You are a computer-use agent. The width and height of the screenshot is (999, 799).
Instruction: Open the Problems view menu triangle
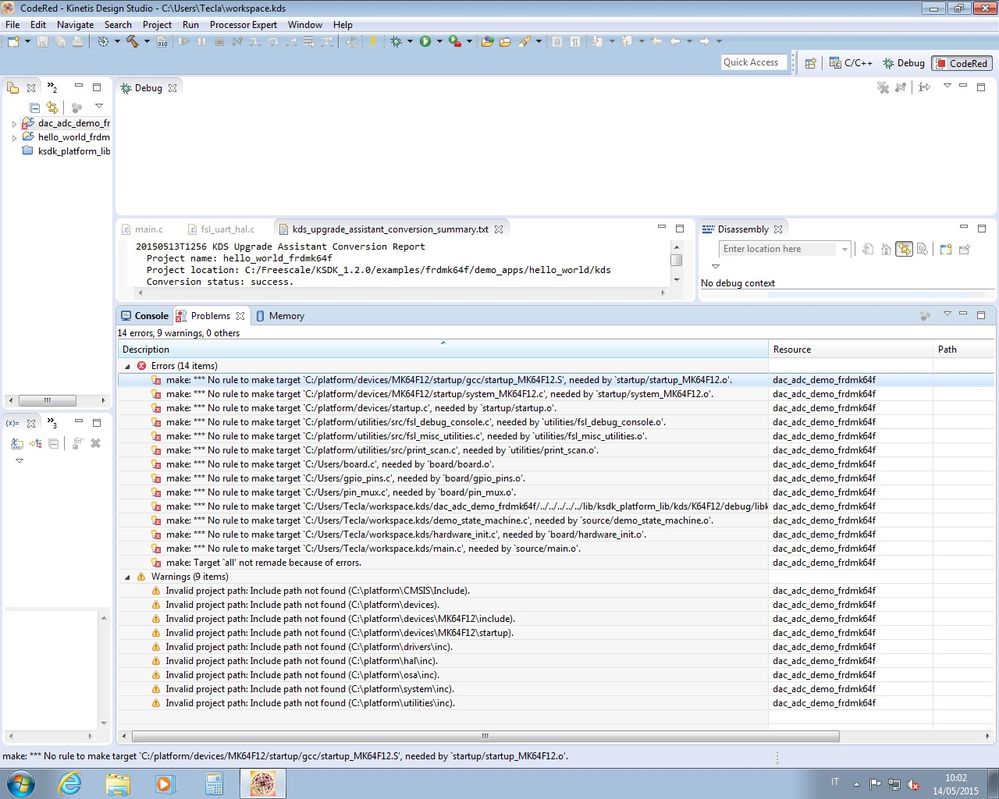point(947,313)
